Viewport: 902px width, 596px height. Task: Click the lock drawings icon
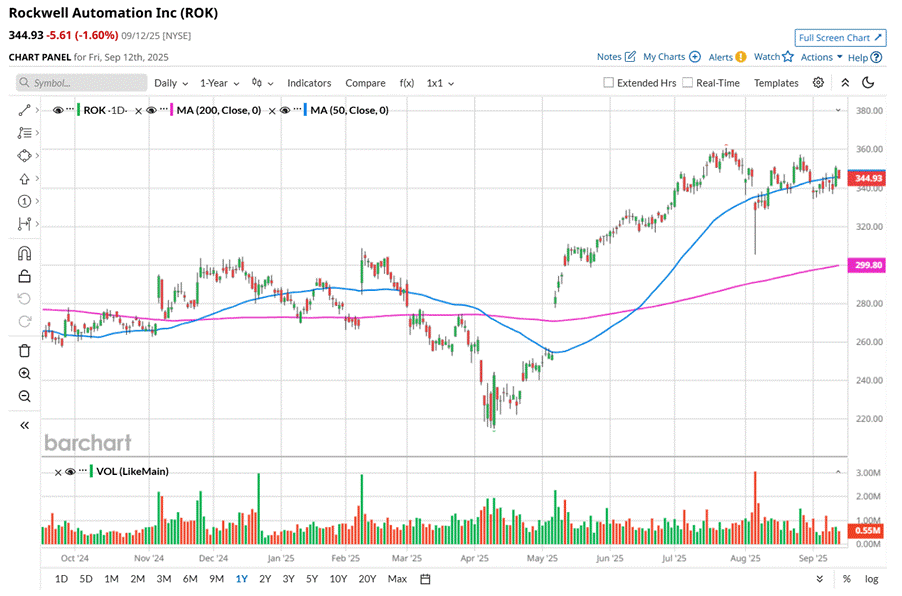coord(24,276)
